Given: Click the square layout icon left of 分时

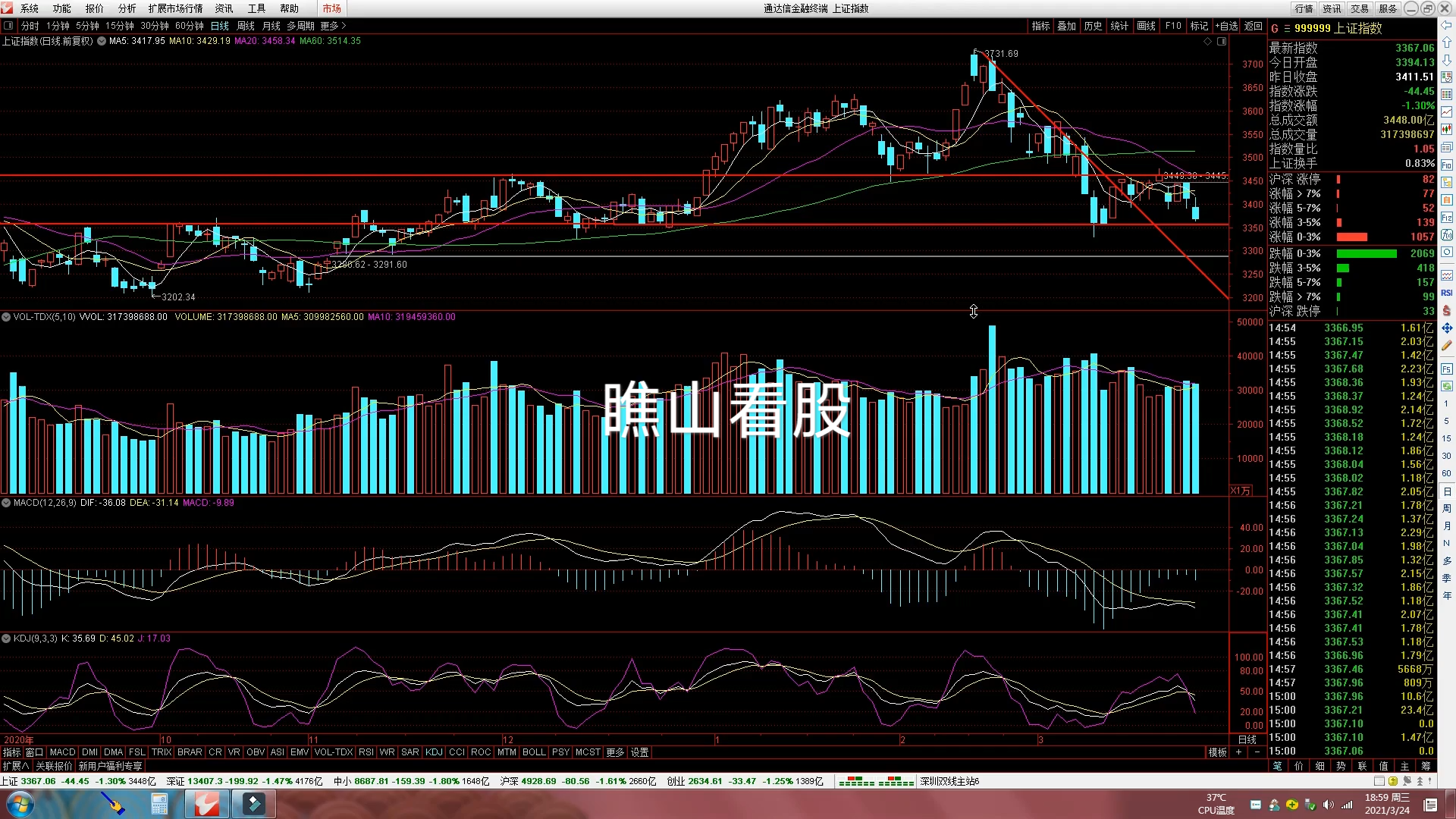Looking at the screenshot, I should [8, 26].
